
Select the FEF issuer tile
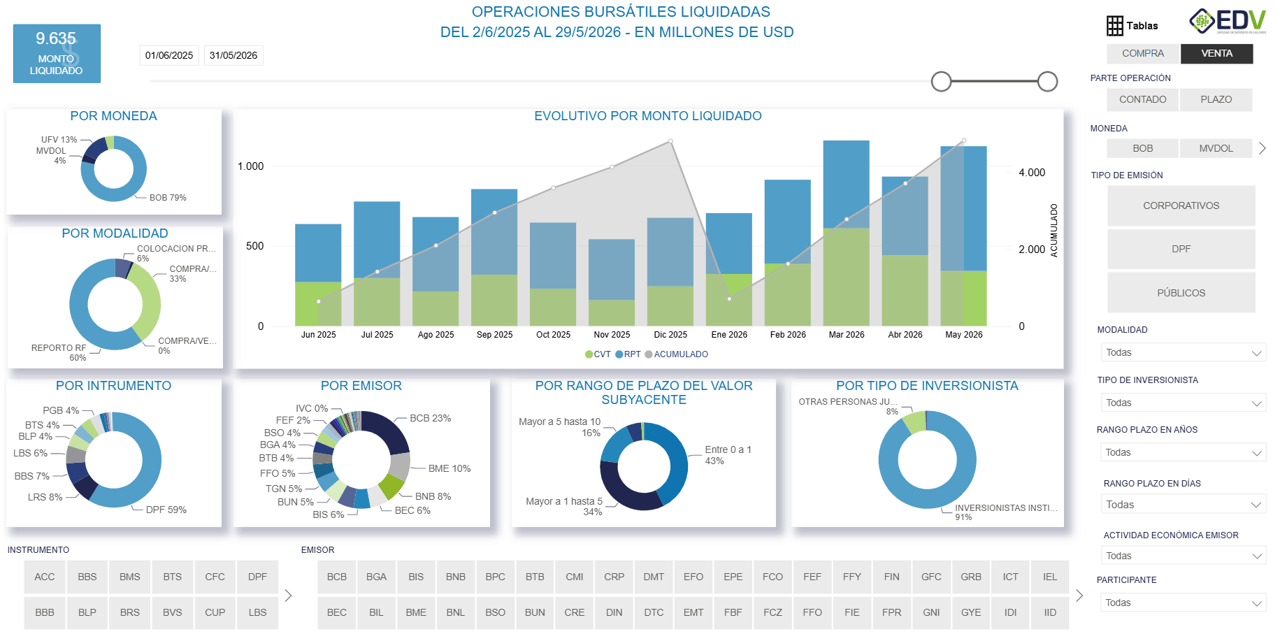point(812,577)
